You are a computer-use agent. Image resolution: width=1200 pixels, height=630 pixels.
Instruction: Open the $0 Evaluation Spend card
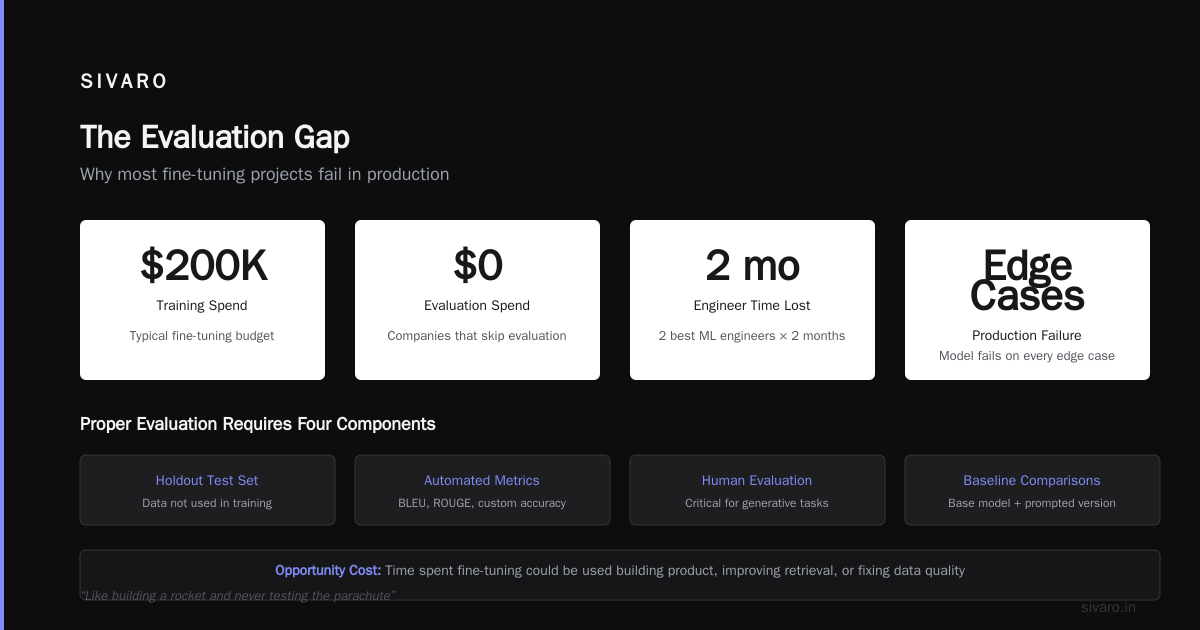477,300
